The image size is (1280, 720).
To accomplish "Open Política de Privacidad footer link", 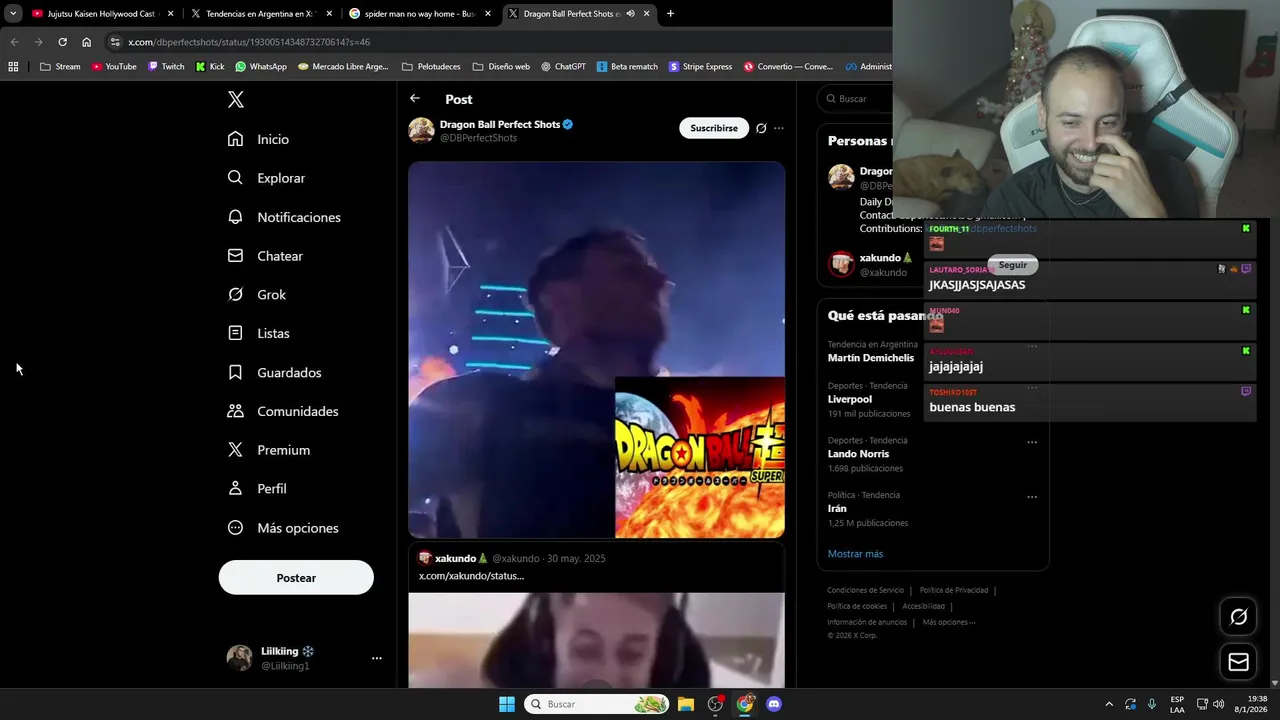I will (x=953, y=590).
